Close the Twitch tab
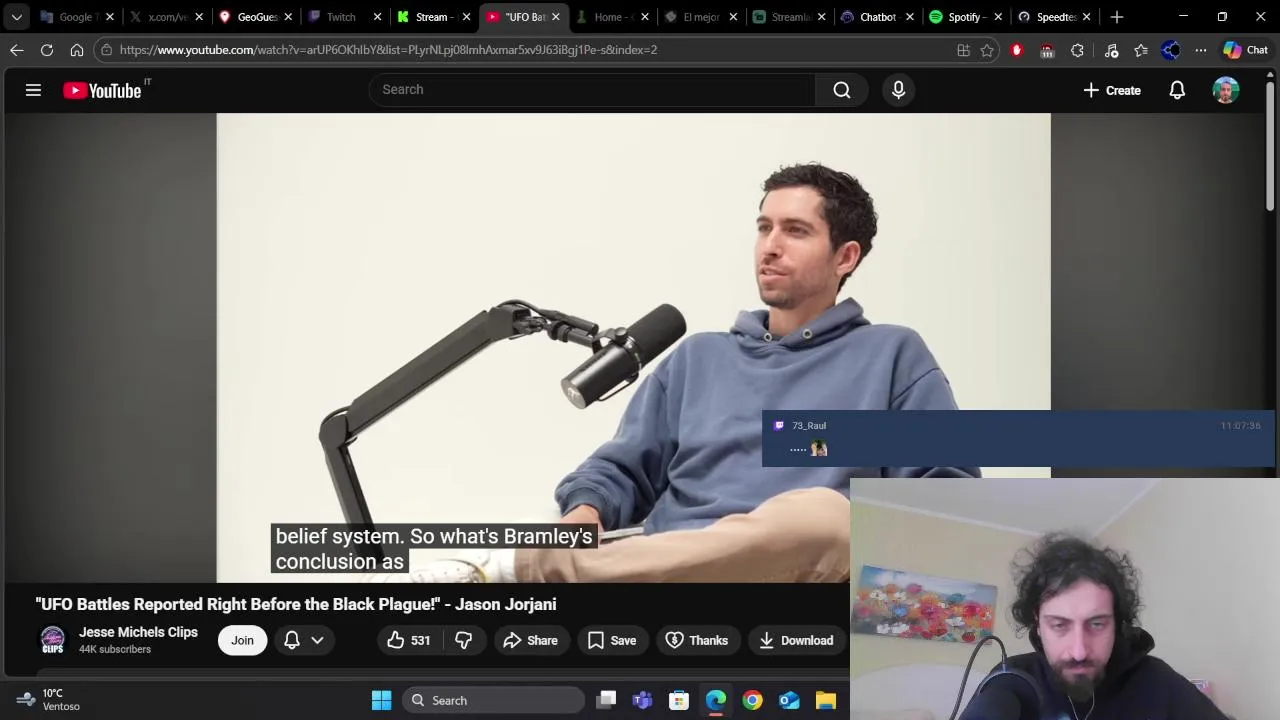The height and width of the screenshot is (720, 1280). point(377,17)
